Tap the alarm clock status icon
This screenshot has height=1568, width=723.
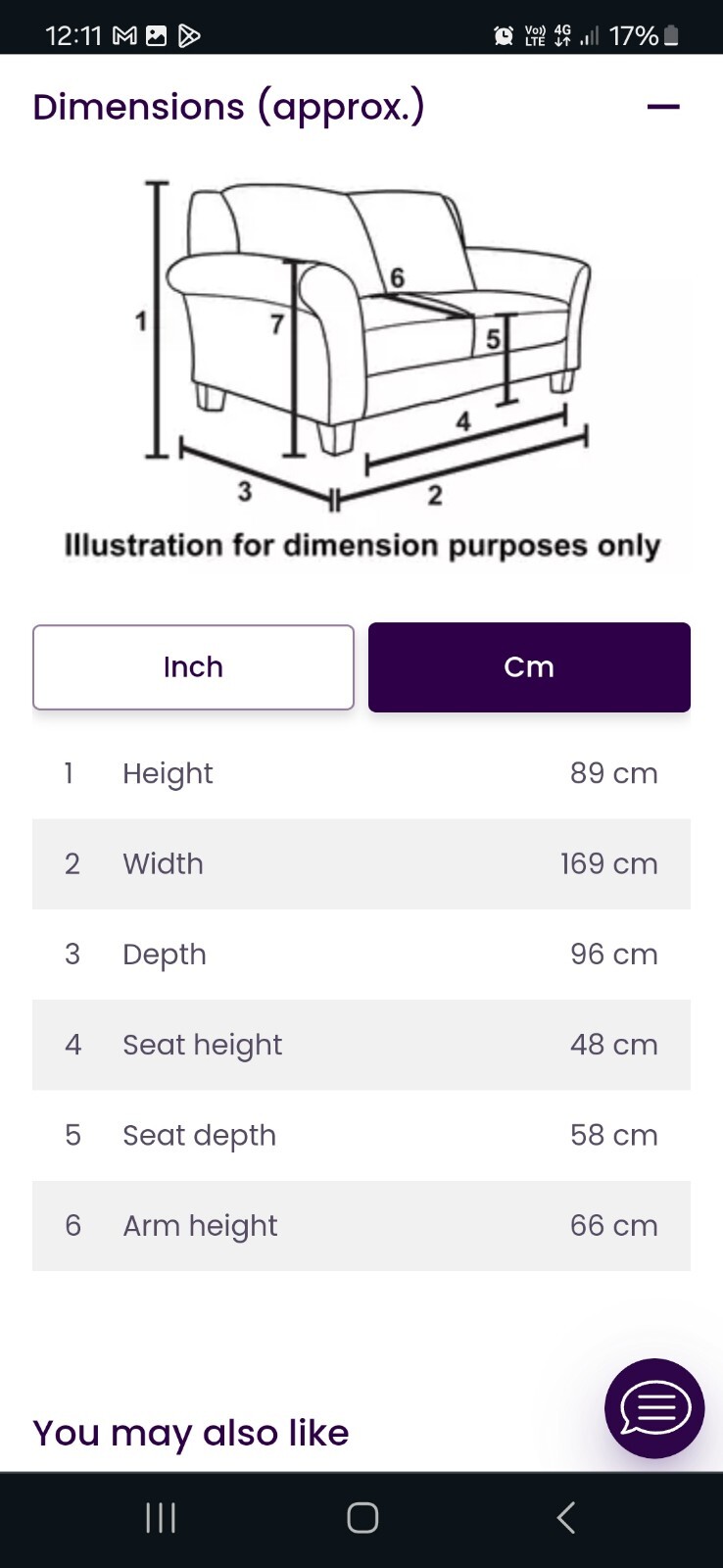click(x=504, y=36)
